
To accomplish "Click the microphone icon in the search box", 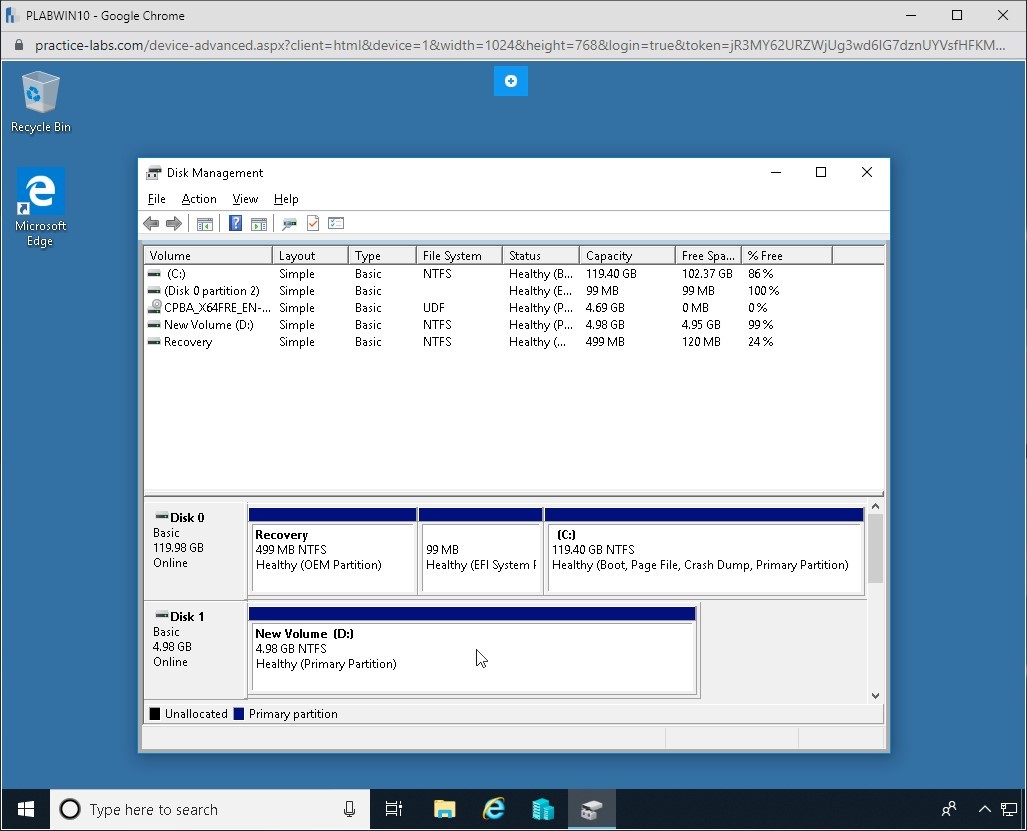I will tap(349, 809).
